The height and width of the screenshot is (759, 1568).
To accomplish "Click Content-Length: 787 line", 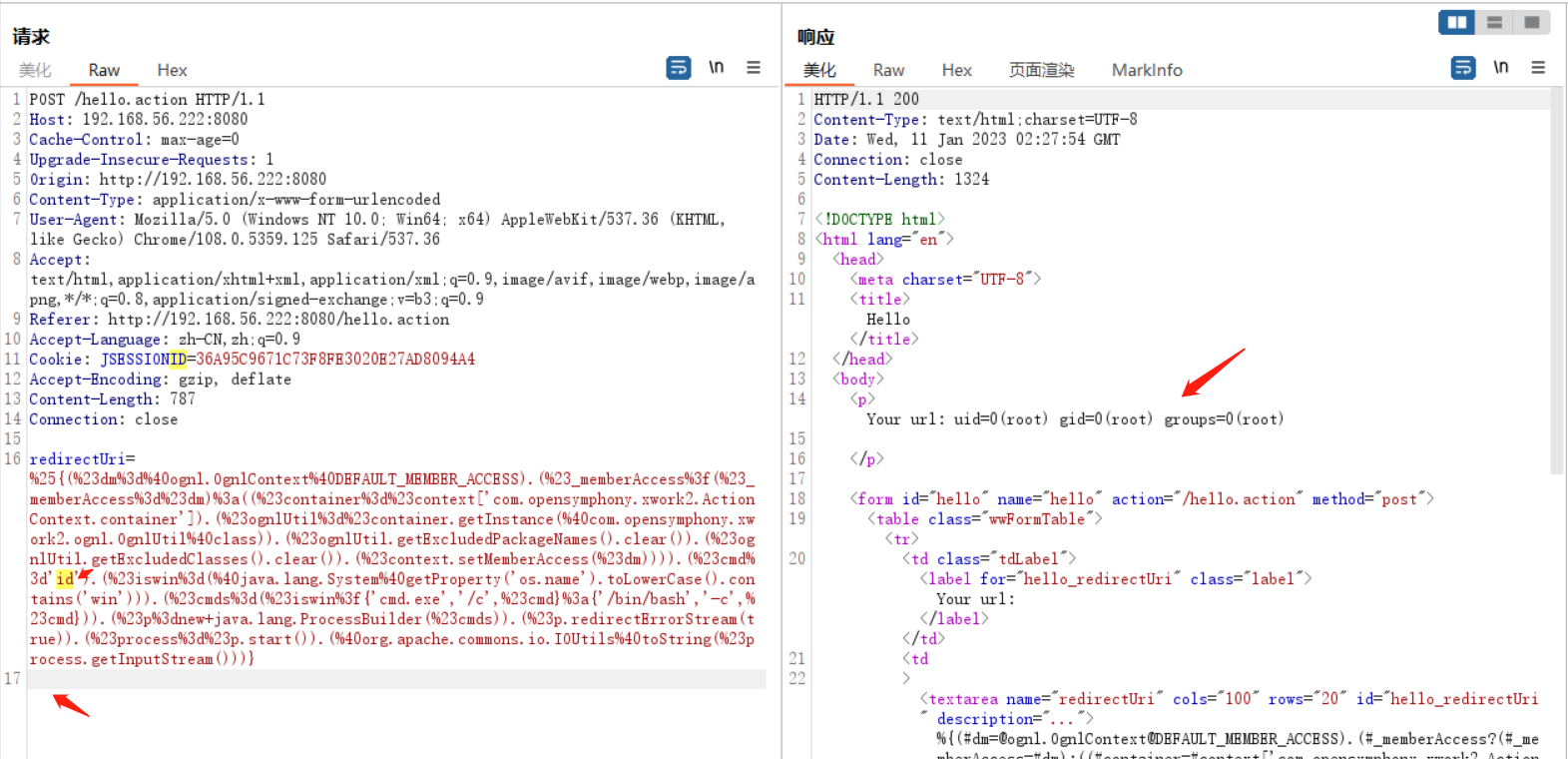I will click(x=112, y=399).
